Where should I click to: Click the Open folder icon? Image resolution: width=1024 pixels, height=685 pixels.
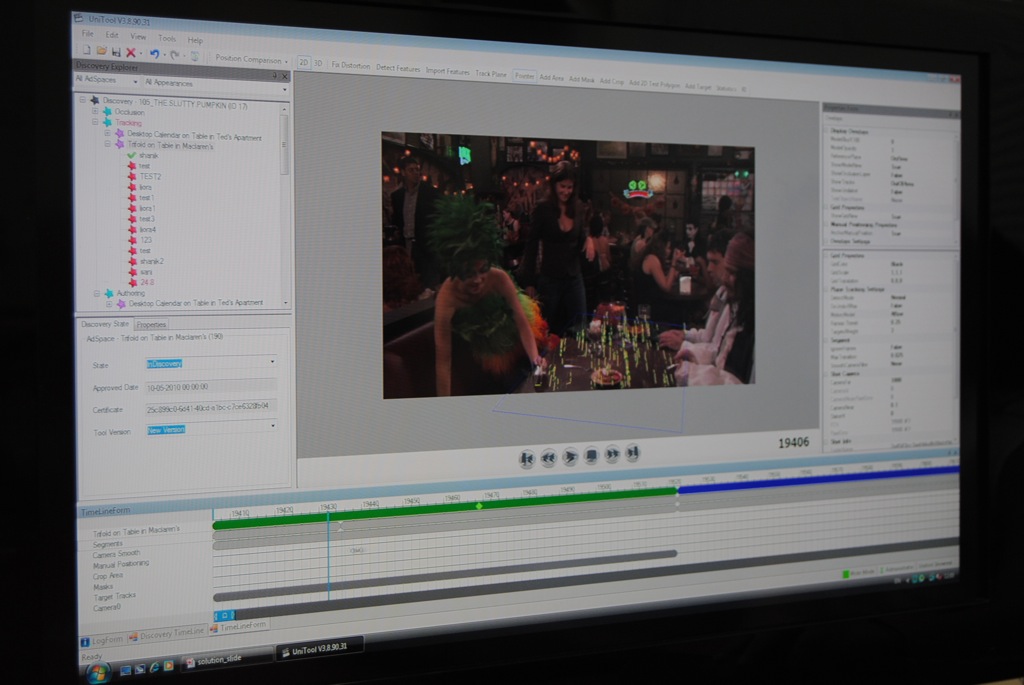(101, 51)
